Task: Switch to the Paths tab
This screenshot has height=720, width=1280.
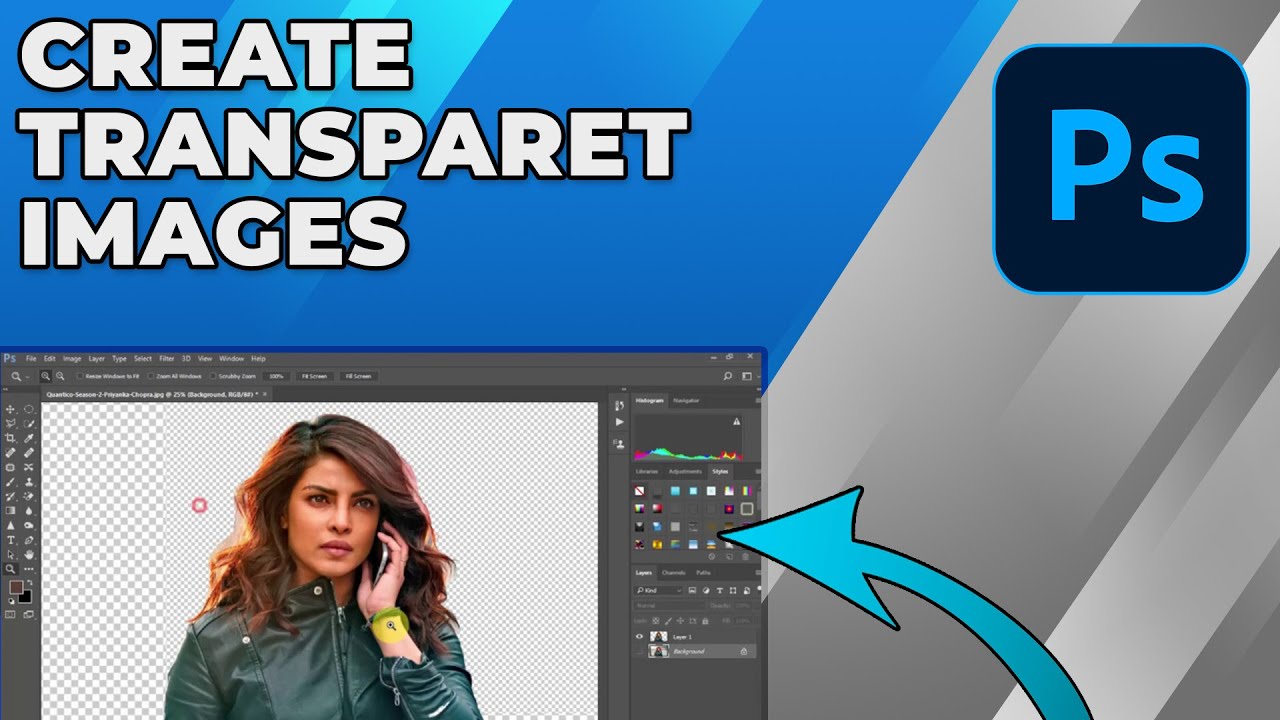Action: tap(703, 572)
